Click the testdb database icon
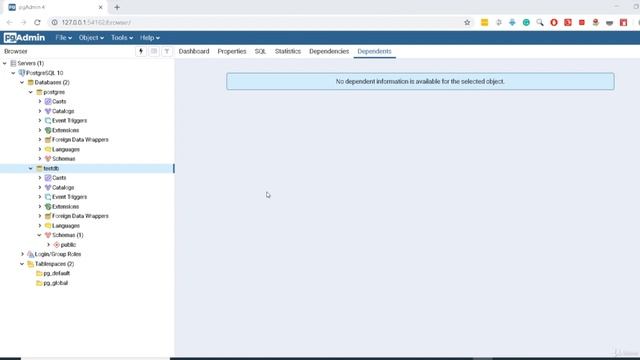The height and width of the screenshot is (360, 640). tap(39, 168)
